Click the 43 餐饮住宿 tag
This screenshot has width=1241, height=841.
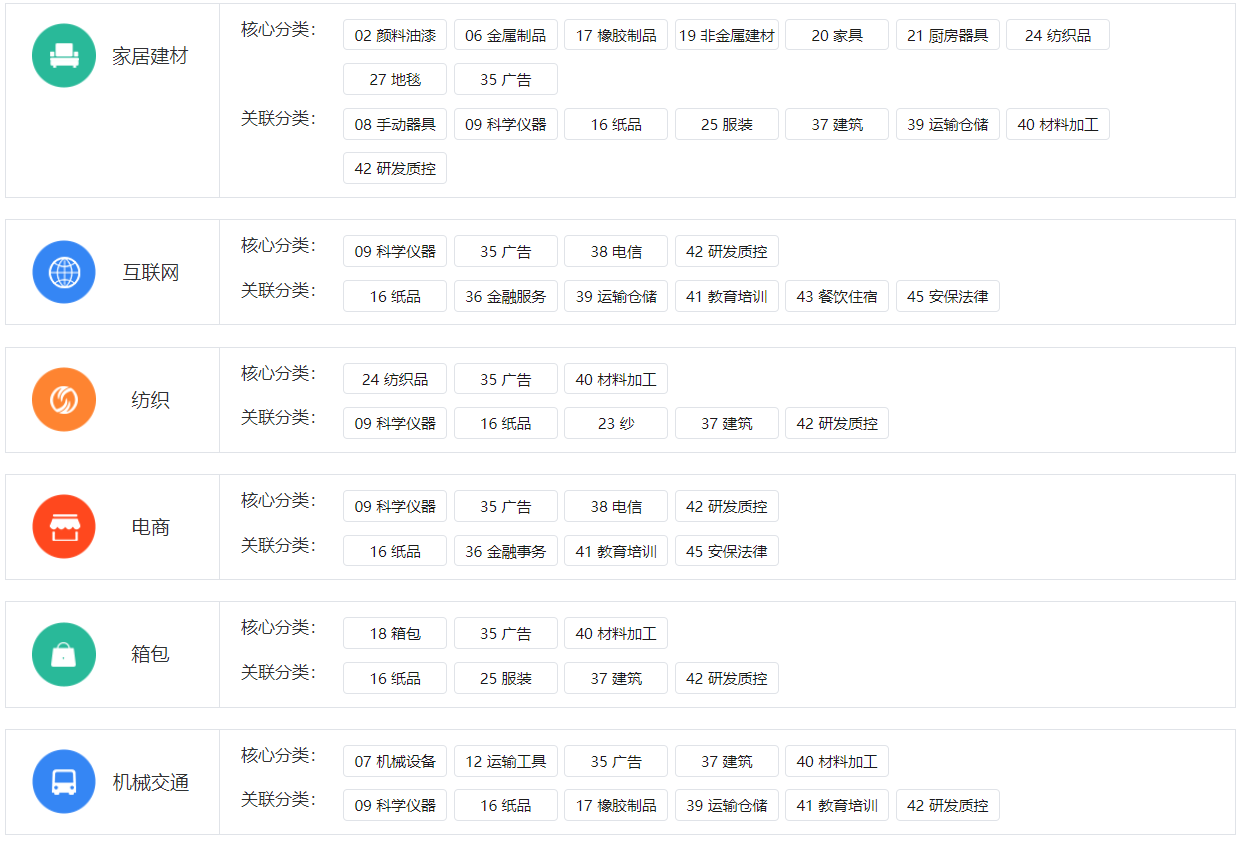837,296
